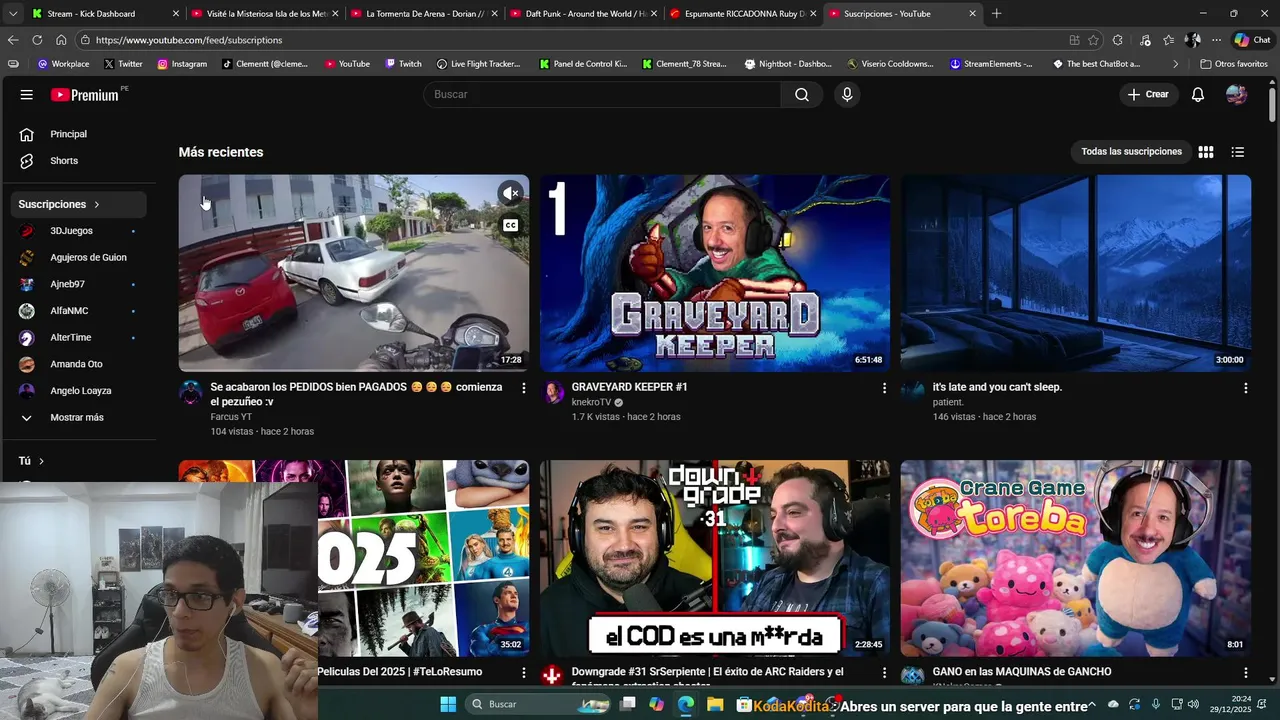Open the YouTube hamburger guide menu
1280x720 pixels.
[x=26, y=94]
